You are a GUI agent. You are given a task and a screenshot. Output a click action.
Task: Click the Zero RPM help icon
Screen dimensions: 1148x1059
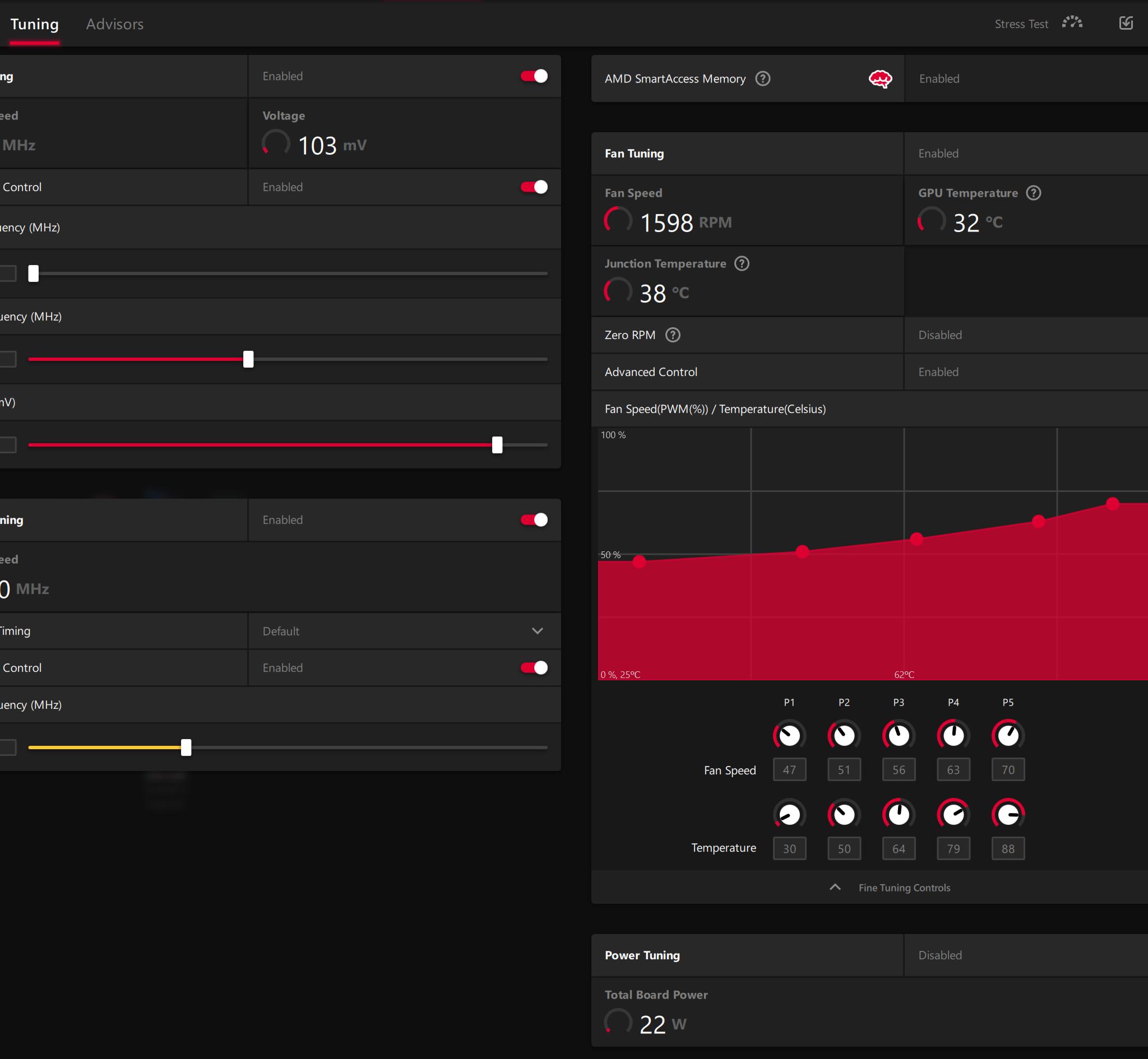coord(672,335)
